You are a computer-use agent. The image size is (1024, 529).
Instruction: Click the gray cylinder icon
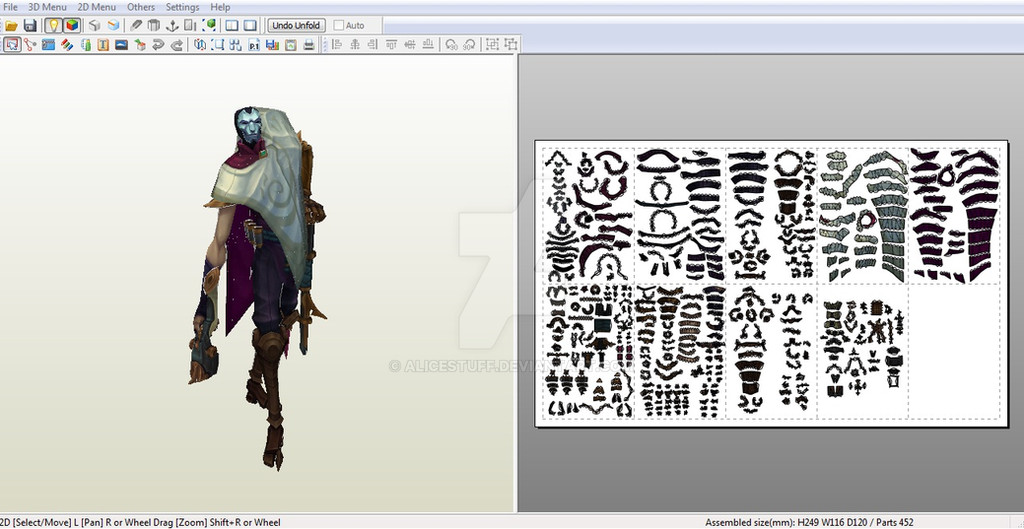[153, 25]
